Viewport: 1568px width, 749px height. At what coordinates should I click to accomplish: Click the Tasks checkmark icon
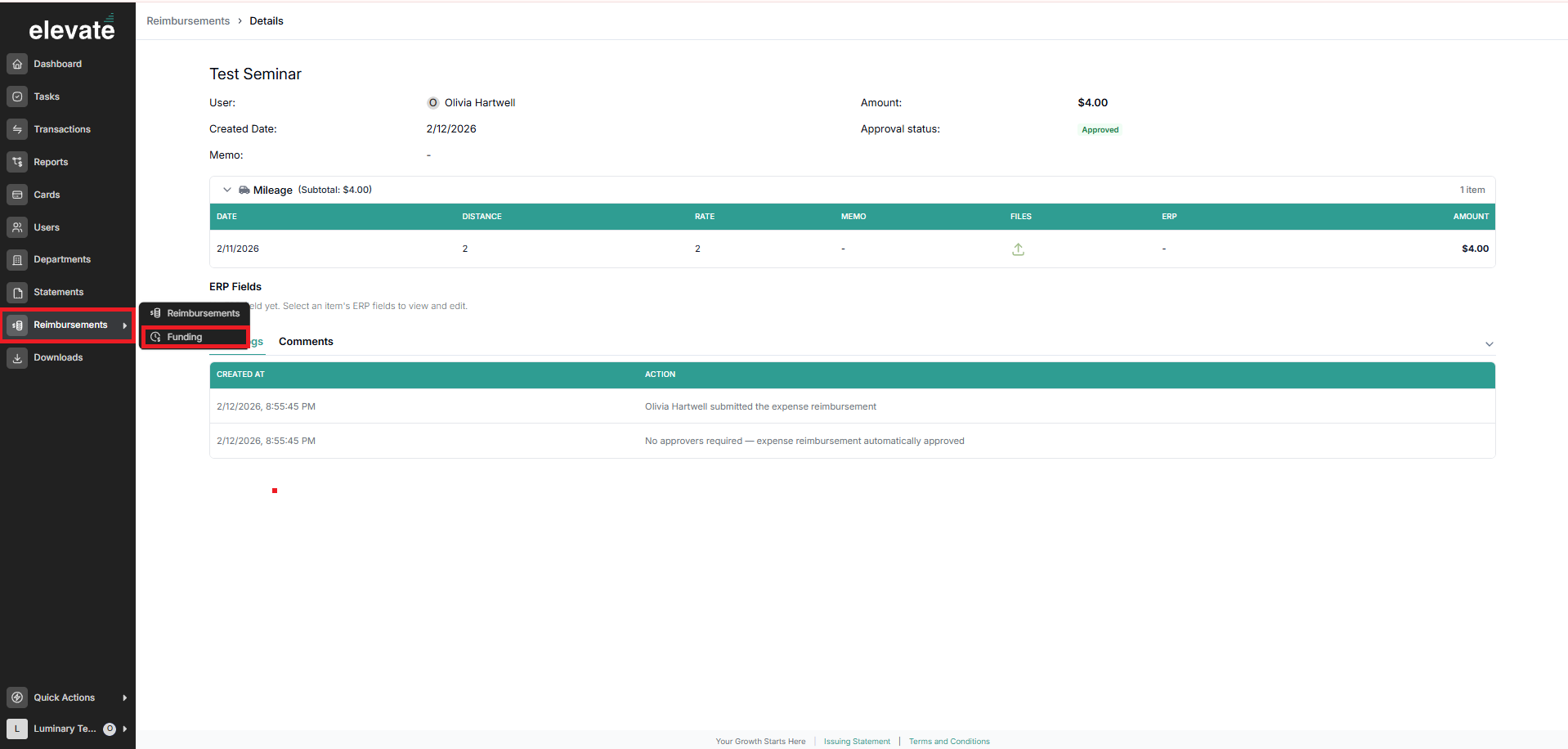point(17,96)
